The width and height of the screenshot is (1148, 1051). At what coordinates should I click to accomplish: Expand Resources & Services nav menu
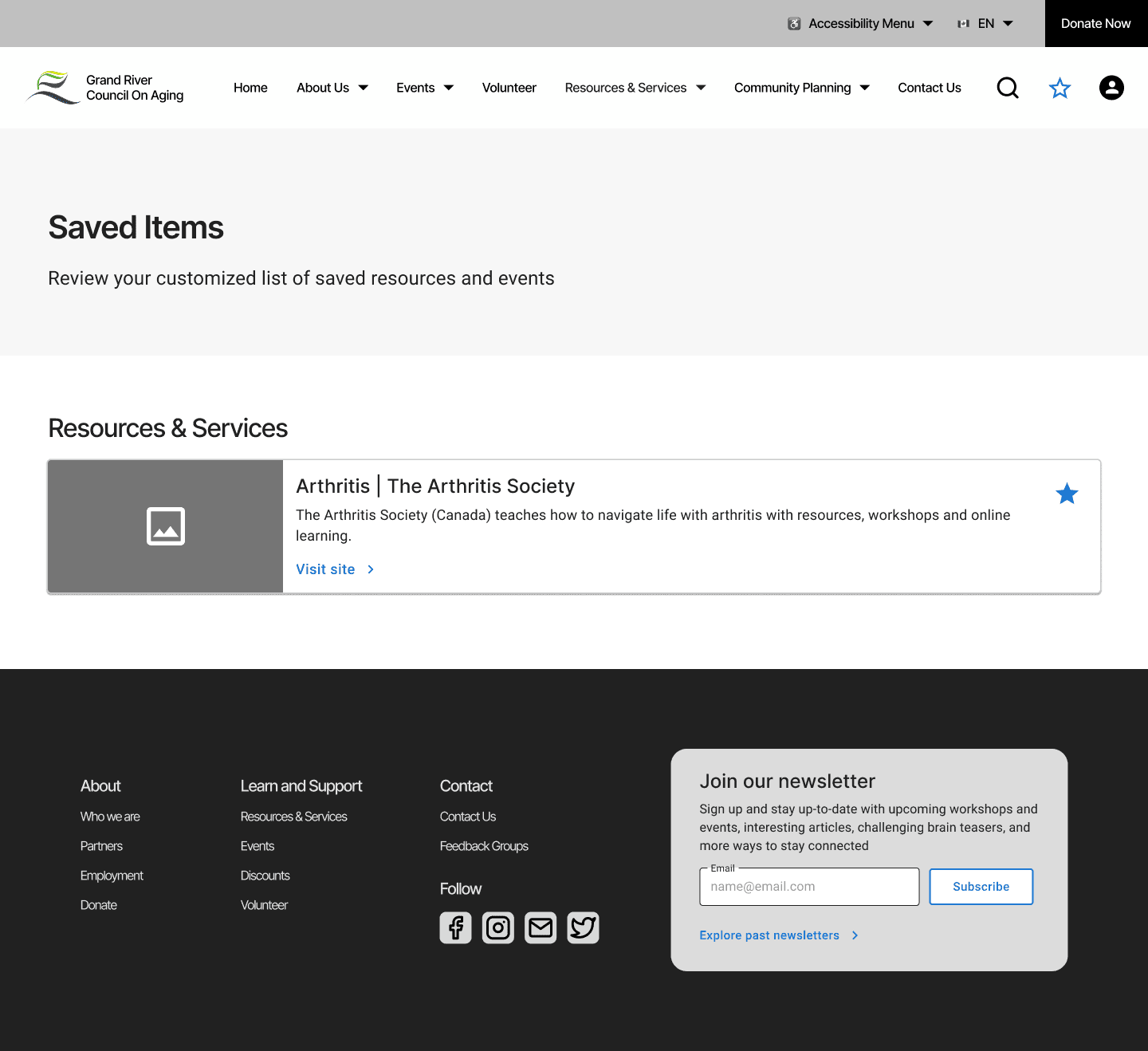[x=635, y=88]
